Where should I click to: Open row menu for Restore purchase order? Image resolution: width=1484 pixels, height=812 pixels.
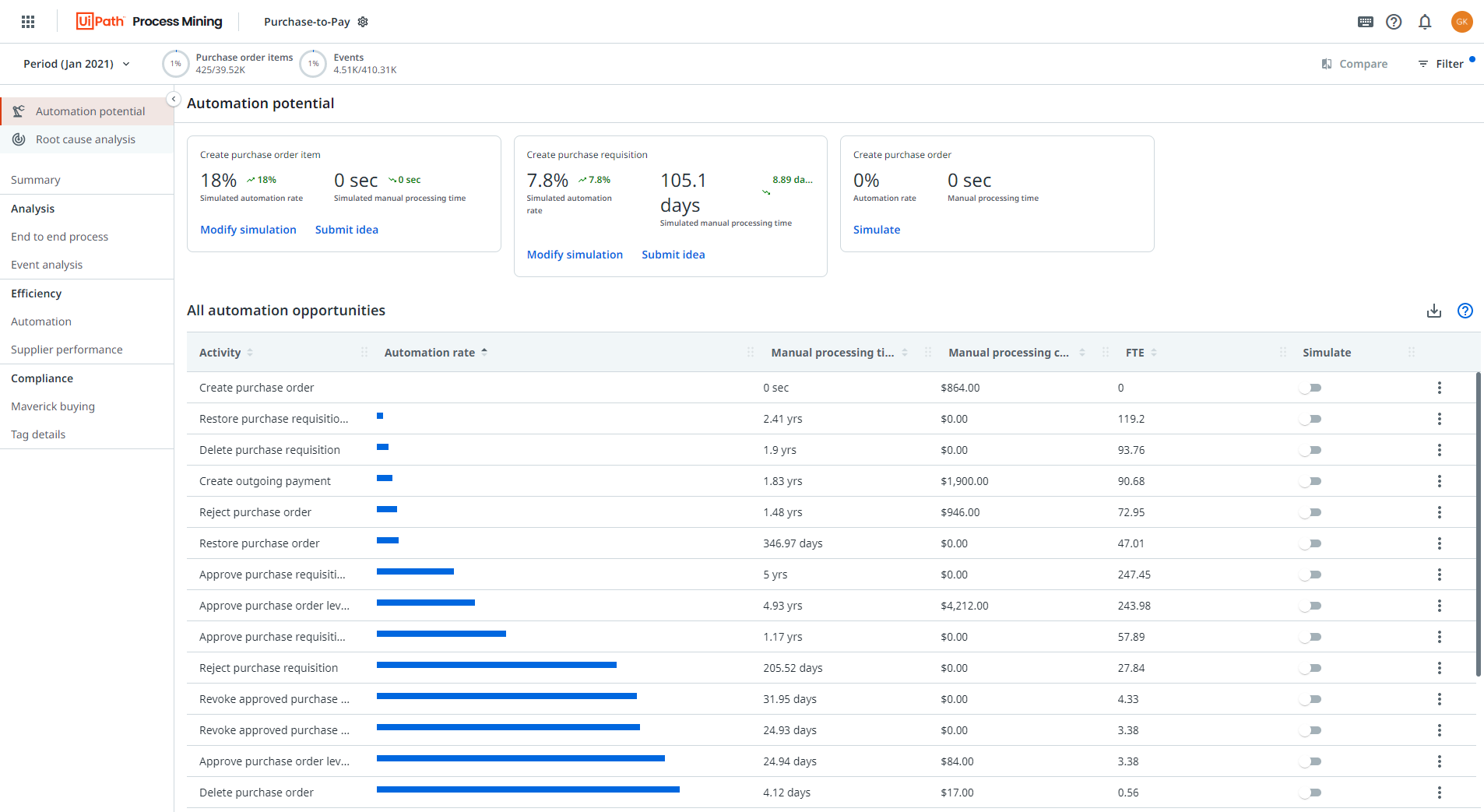pos(1440,543)
